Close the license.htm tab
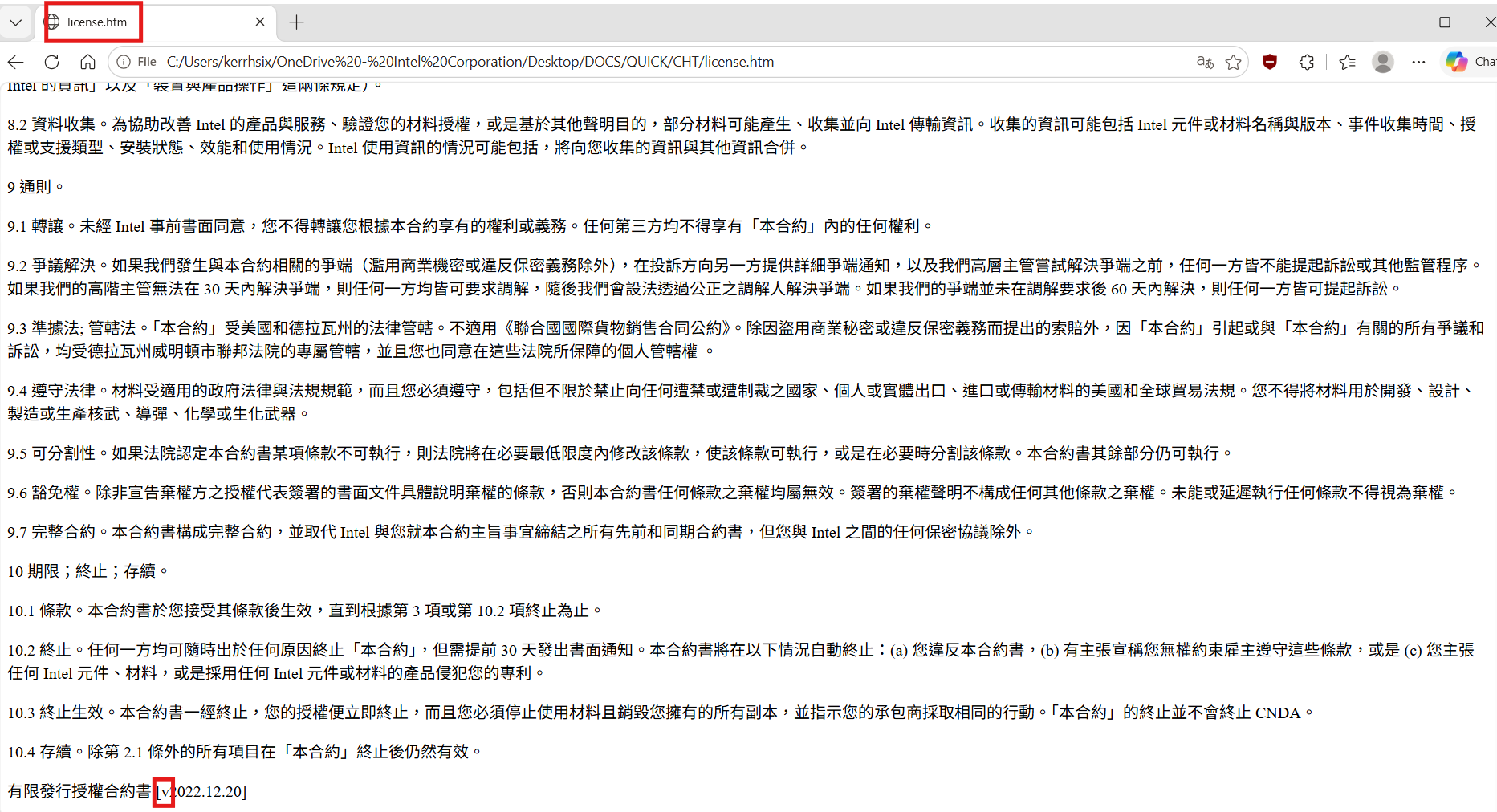Image resolution: width=1497 pixels, height=812 pixels. pyautogui.click(x=260, y=22)
